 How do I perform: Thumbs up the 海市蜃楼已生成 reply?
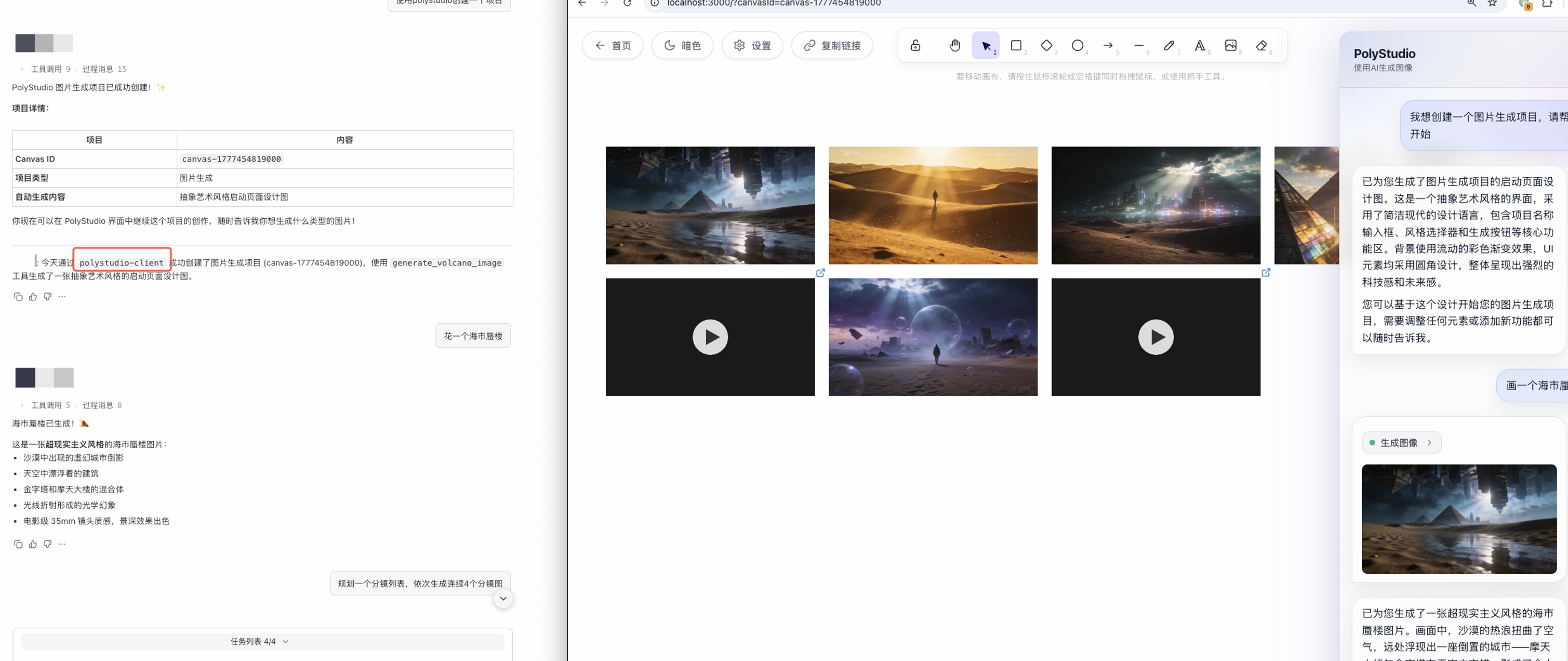coord(33,544)
